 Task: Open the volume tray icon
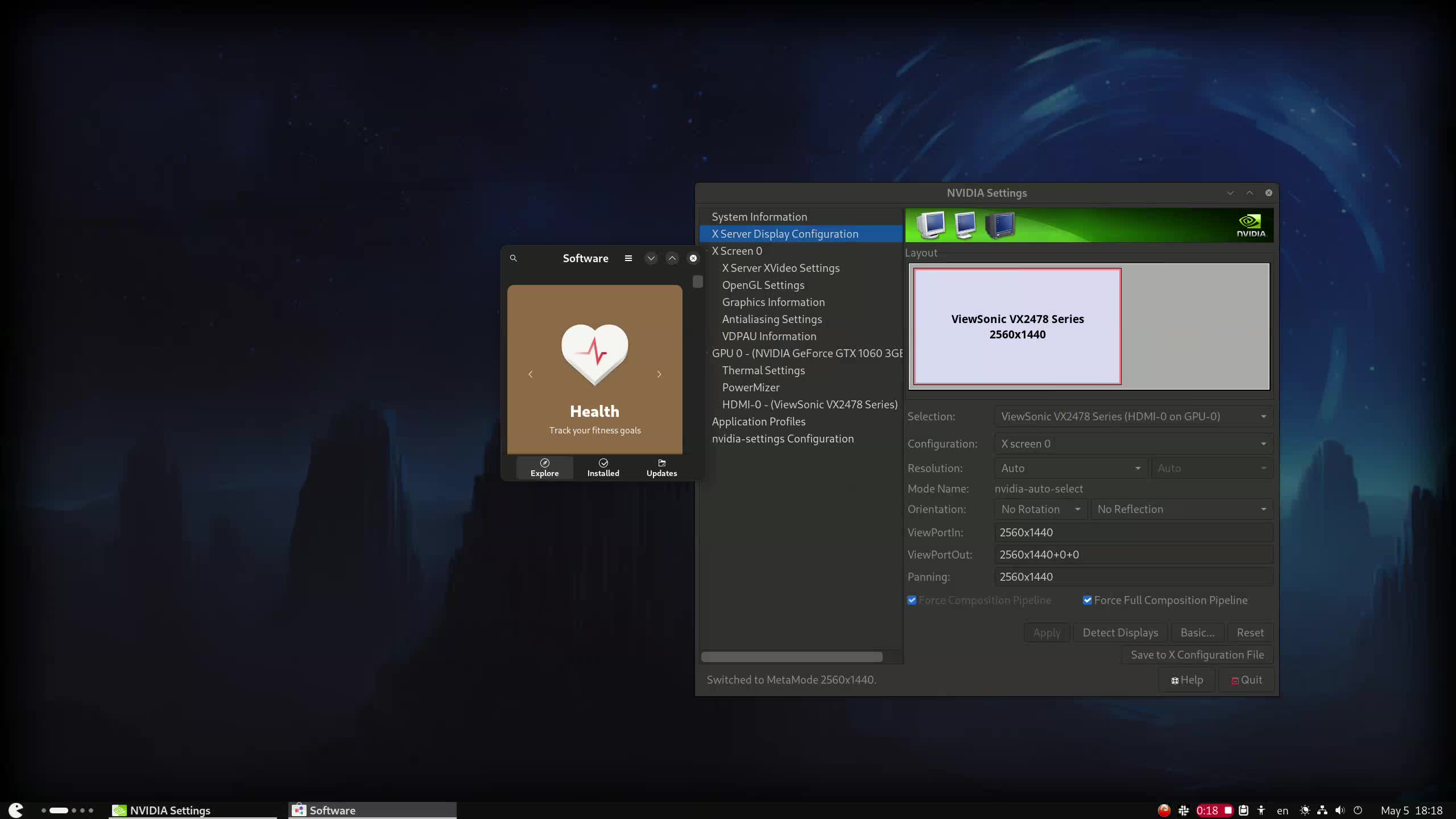pos(1340,810)
